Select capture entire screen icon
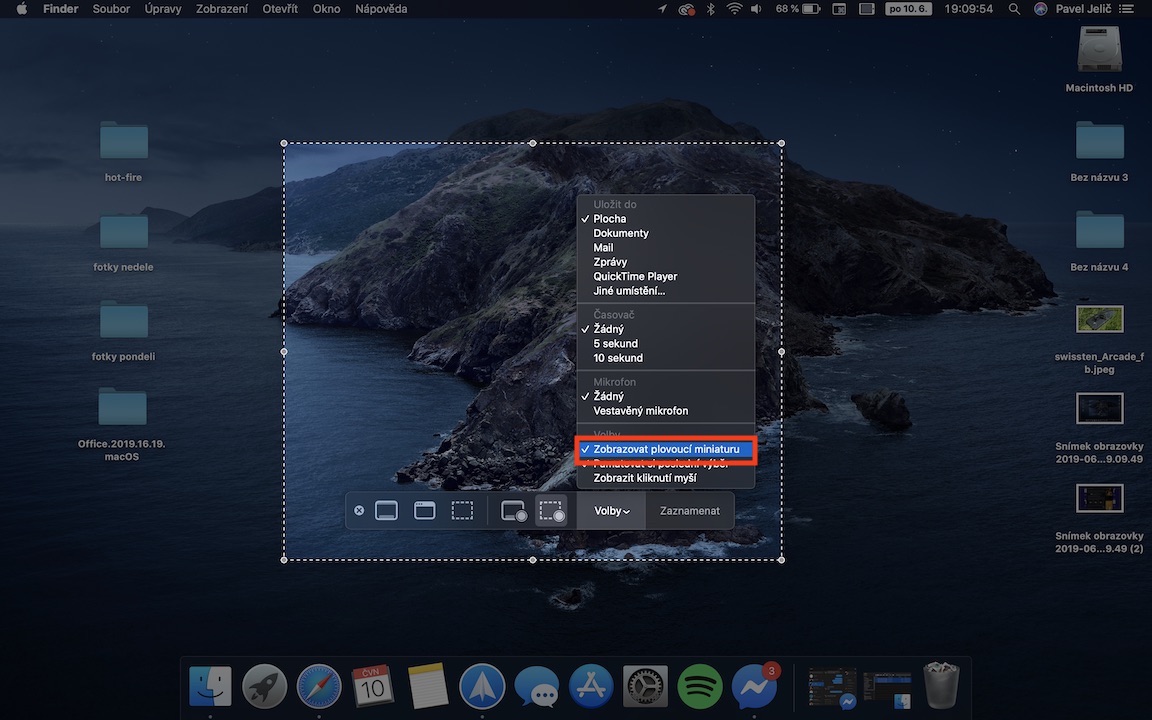 (x=386, y=511)
